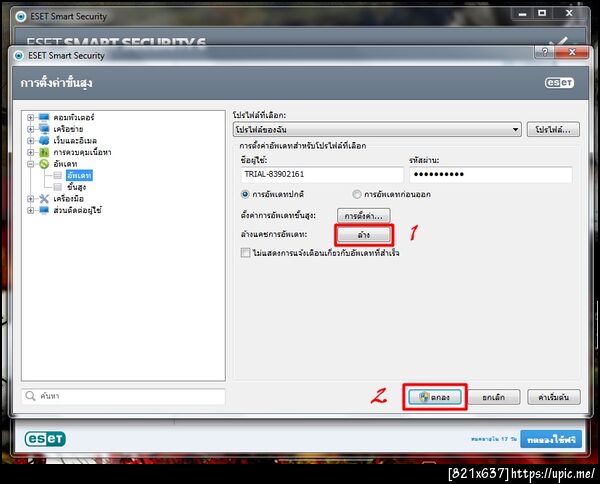Expand the network tree node
This screenshot has width=600, height=484.
(31, 129)
